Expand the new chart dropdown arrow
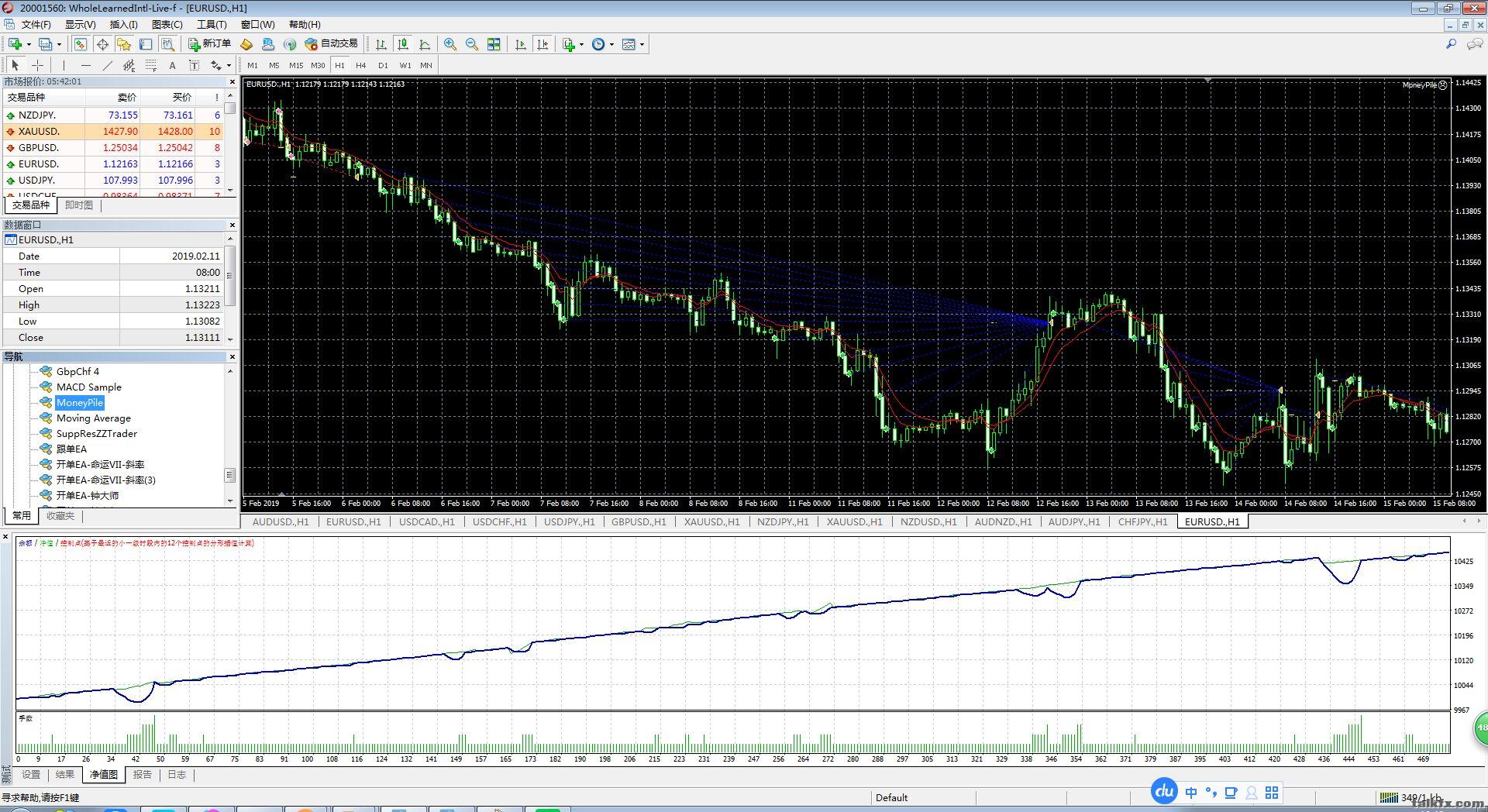 point(28,44)
